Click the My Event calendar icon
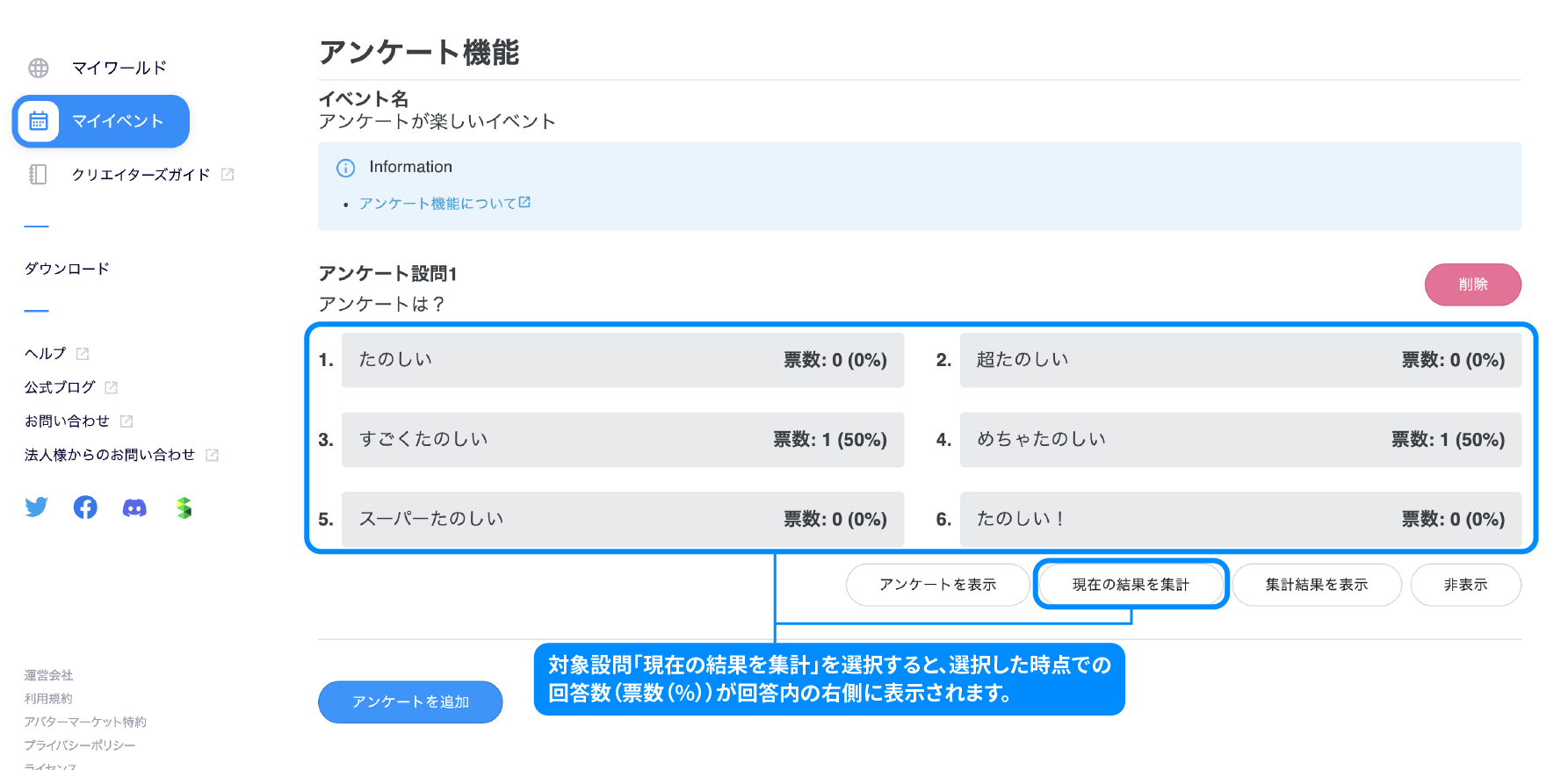1568x770 pixels. coord(39,121)
